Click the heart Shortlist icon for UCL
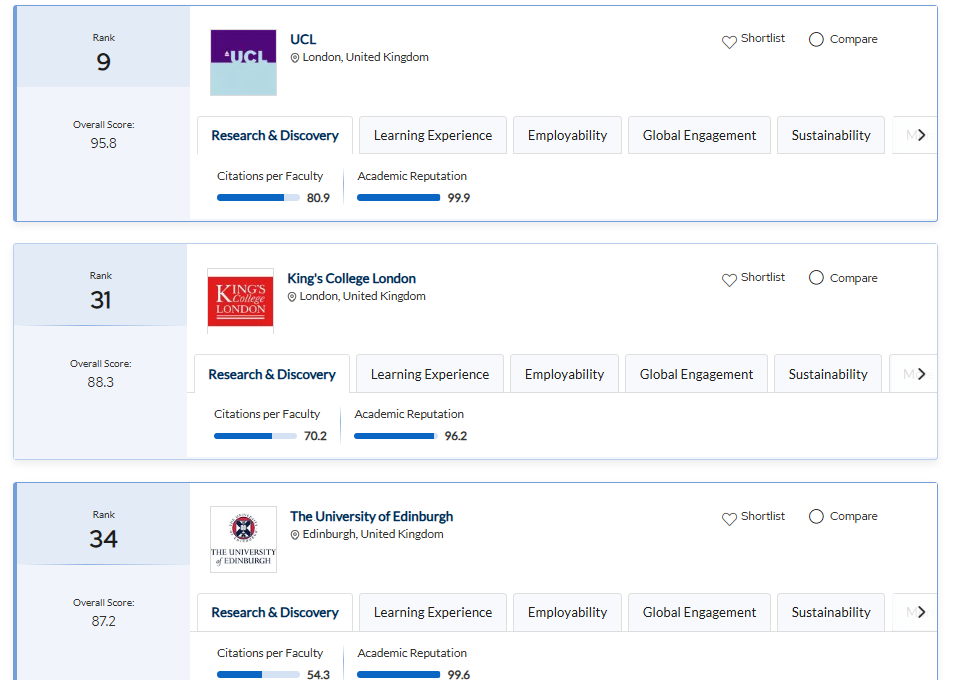This screenshot has height=680, width=955. click(729, 42)
